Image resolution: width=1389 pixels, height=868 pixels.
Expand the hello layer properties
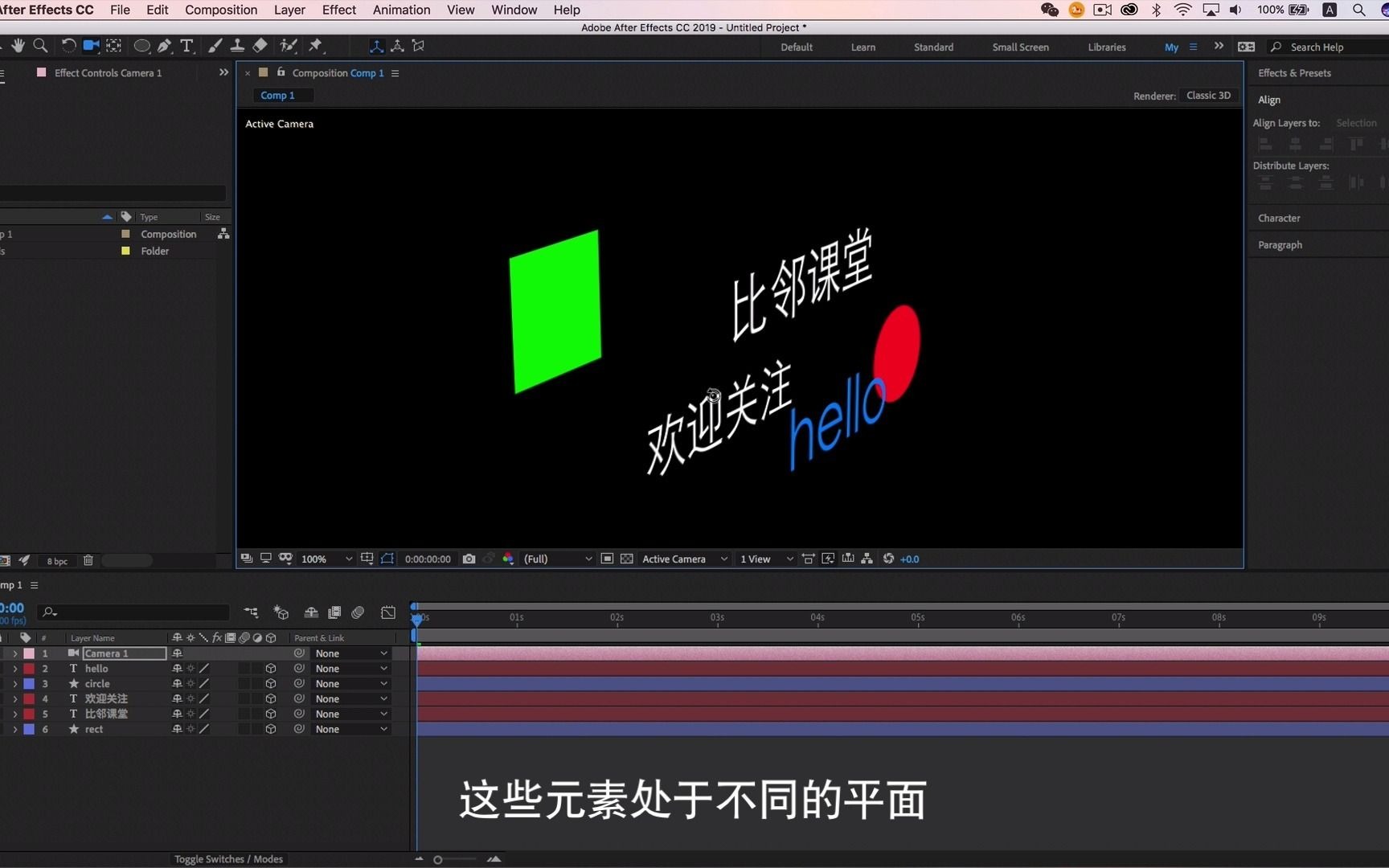pos(14,669)
